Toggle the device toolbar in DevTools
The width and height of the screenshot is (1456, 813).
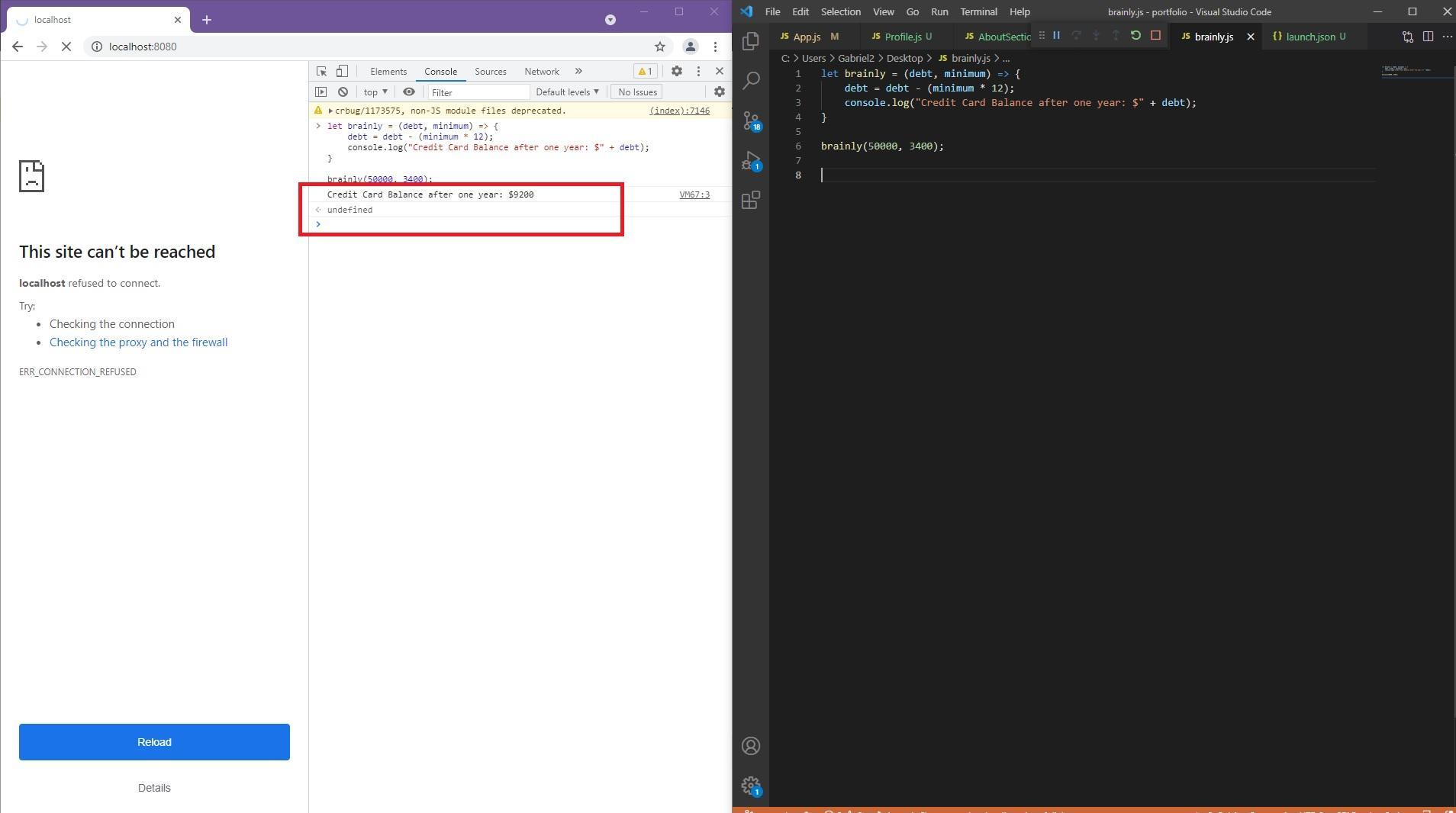[x=343, y=71]
